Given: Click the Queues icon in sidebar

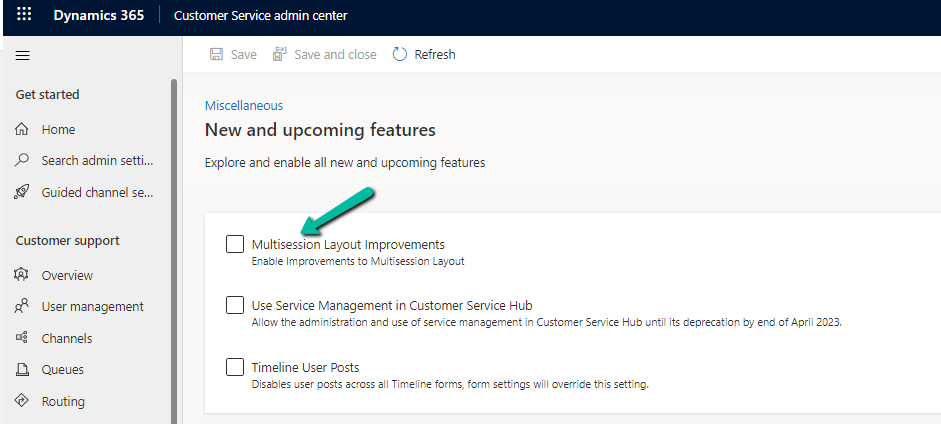Looking at the screenshot, I should (x=22, y=370).
